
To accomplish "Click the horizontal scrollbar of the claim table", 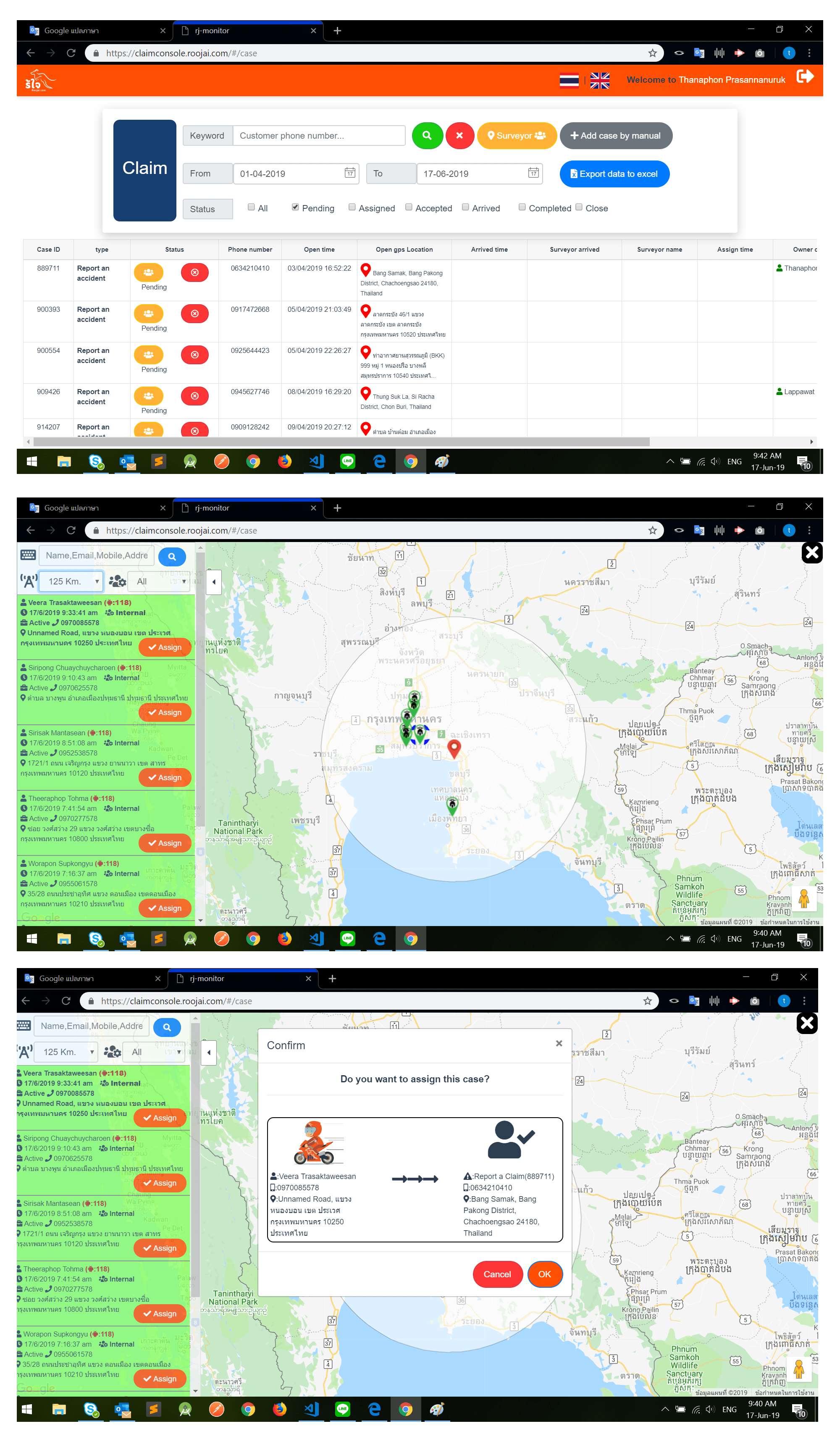I will tap(341, 442).
